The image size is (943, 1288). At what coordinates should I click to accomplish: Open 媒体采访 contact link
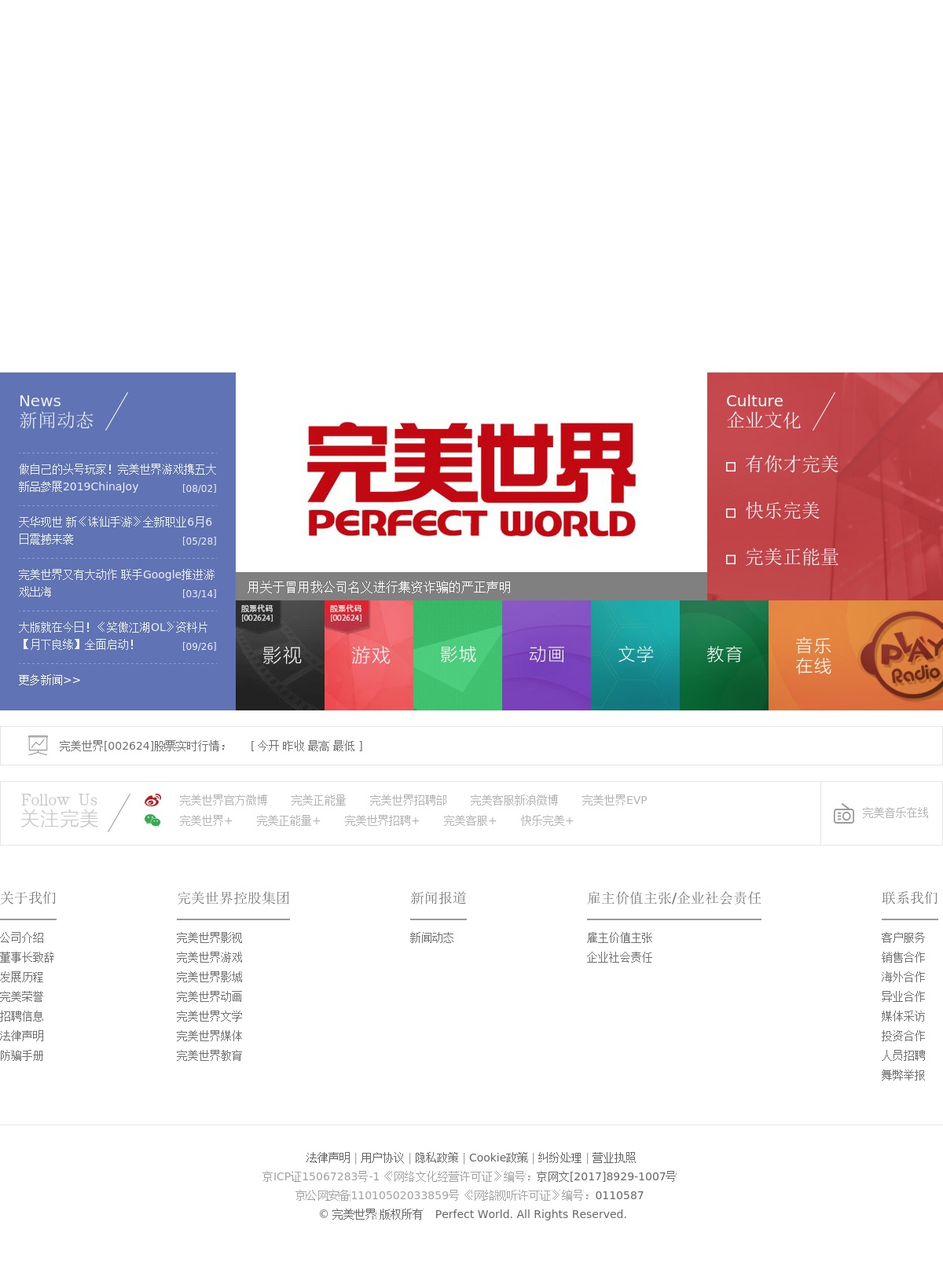pyautogui.click(x=904, y=1016)
